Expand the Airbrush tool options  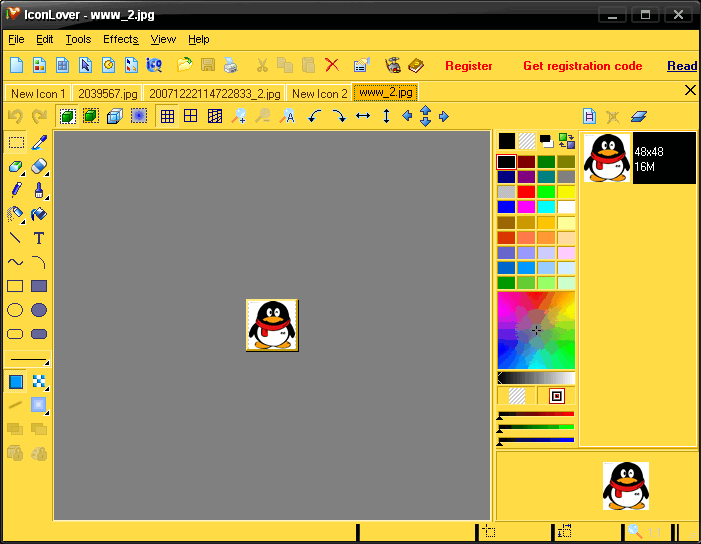coord(23,221)
